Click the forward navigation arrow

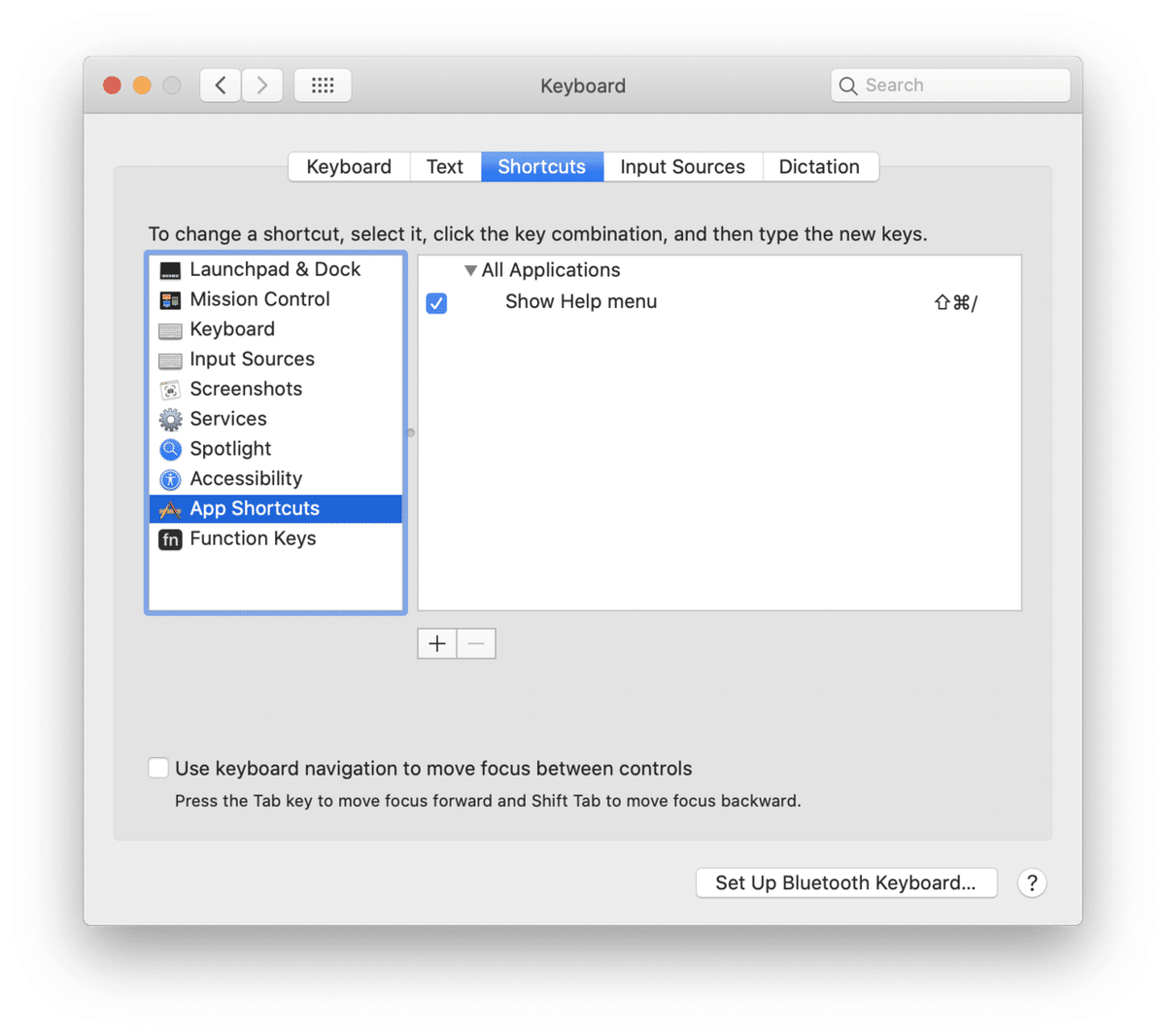tap(262, 85)
